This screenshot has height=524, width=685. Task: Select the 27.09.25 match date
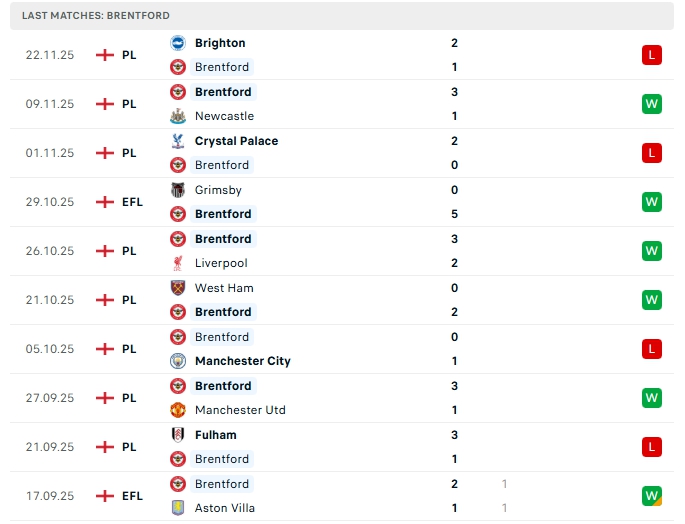[50, 398]
